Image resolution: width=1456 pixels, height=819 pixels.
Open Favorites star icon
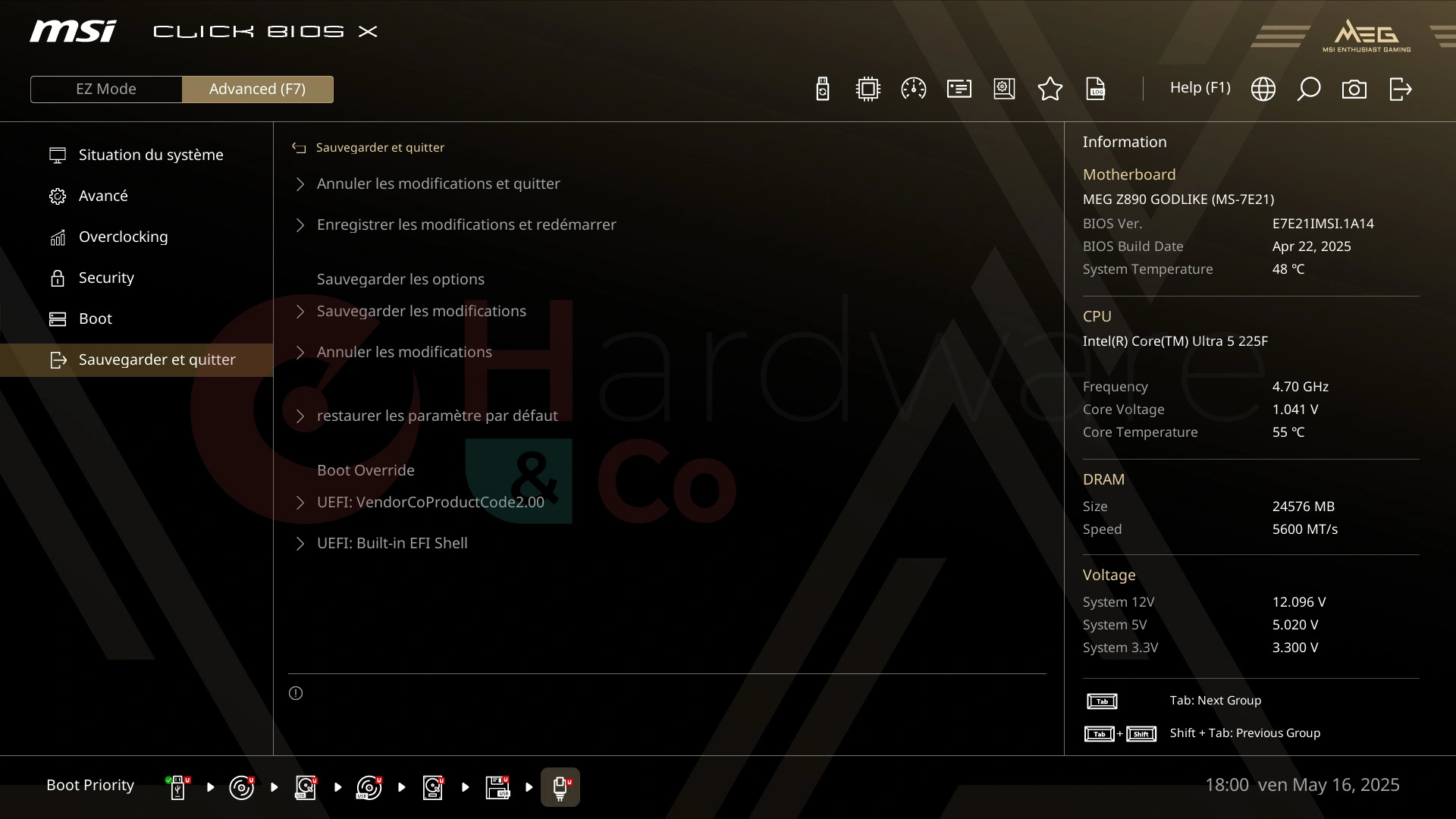pyautogui.click(x=1050, y=89)
